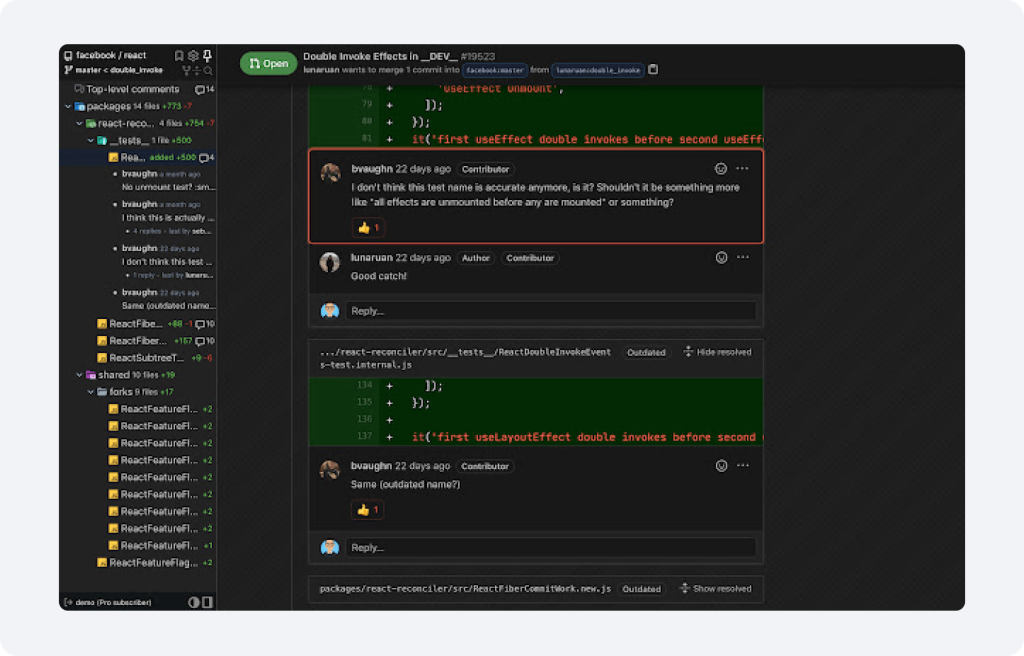Collapse the forks folder
The image size is (1024, 656).
point(90,392)
